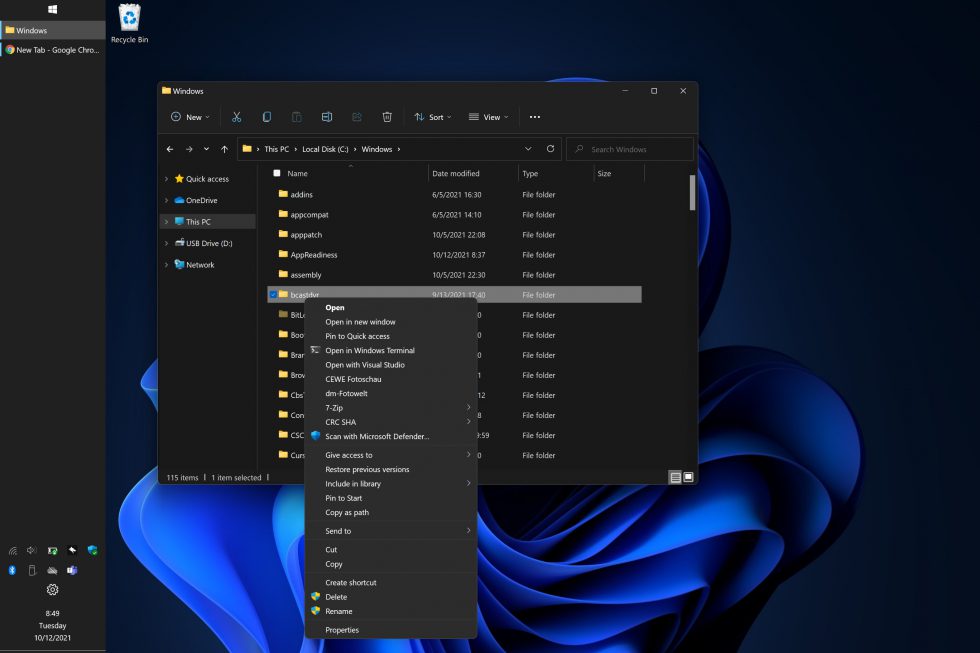
Task: Expand the This PC tree item
Action: tap(167, 221)
